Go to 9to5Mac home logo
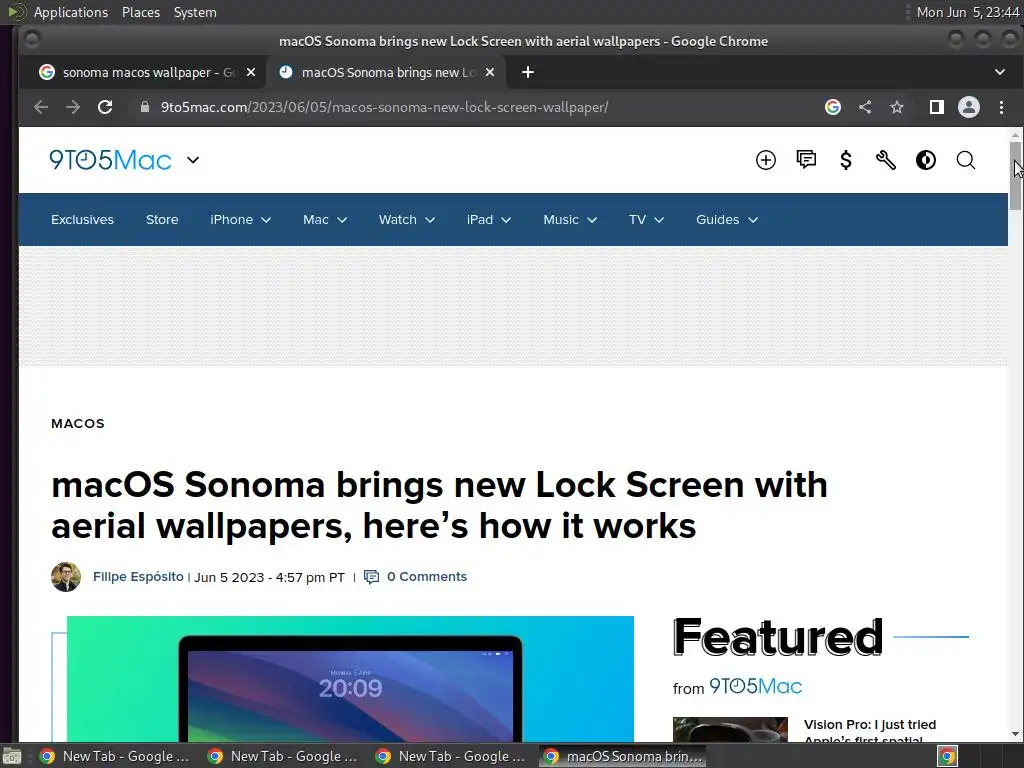Image resolution: width=1024 pixels, height=768 pixels. [x=110, y=160]
